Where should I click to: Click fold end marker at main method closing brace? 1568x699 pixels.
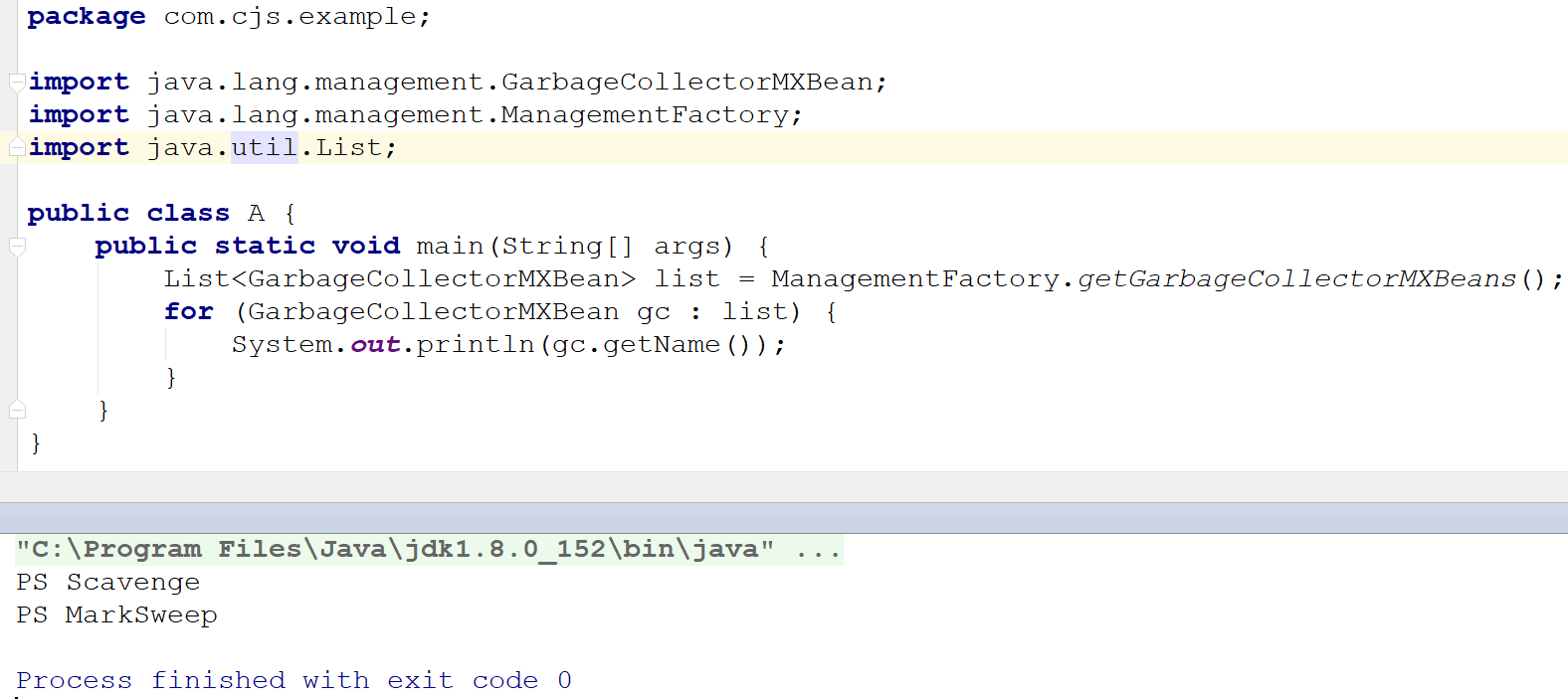pos(17,409)
